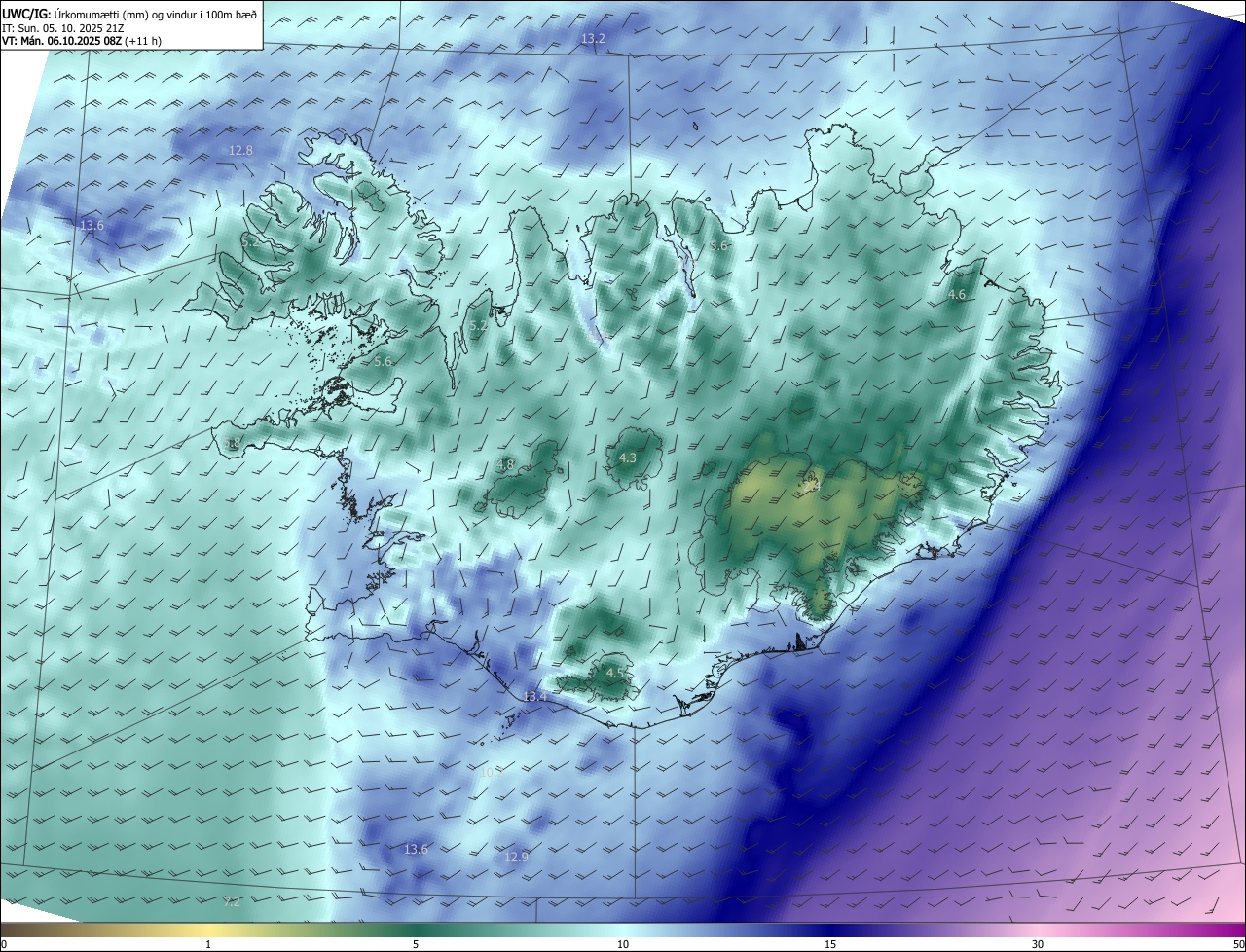
Task: Click the 1 tick on the colour scale
Action: [208, 944]
